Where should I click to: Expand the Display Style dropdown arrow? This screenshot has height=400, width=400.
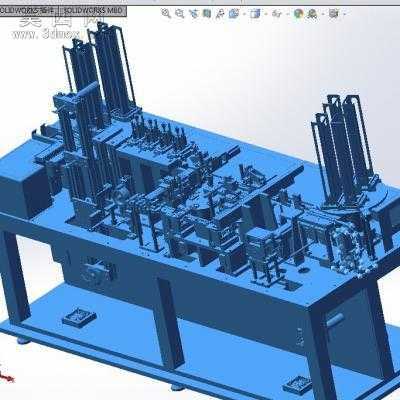coord(266,14)
